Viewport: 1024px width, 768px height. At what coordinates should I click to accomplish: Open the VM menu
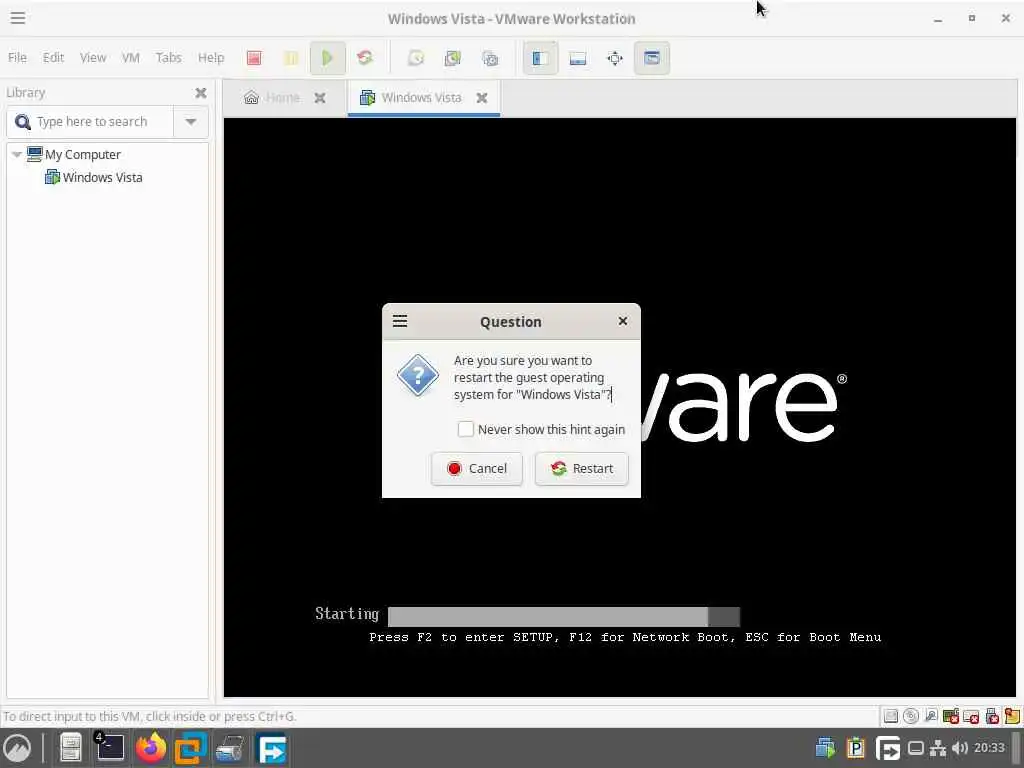[131, 57]
